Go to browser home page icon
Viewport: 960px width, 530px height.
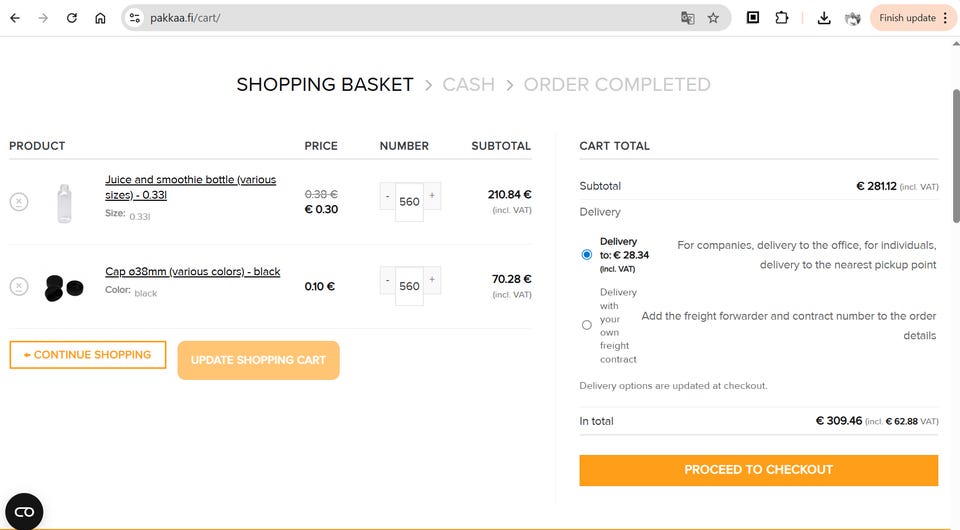pos(100,18)
